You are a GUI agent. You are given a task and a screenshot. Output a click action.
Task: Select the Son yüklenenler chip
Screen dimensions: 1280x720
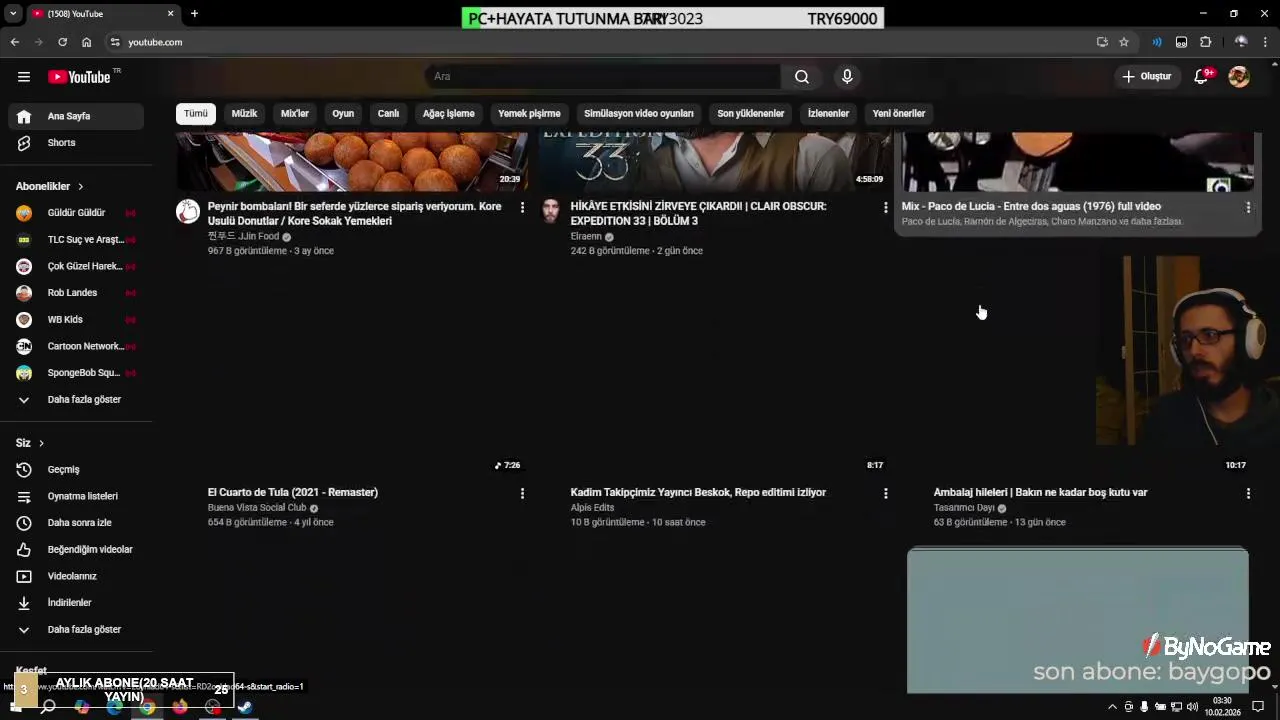(x=751, y=114)
